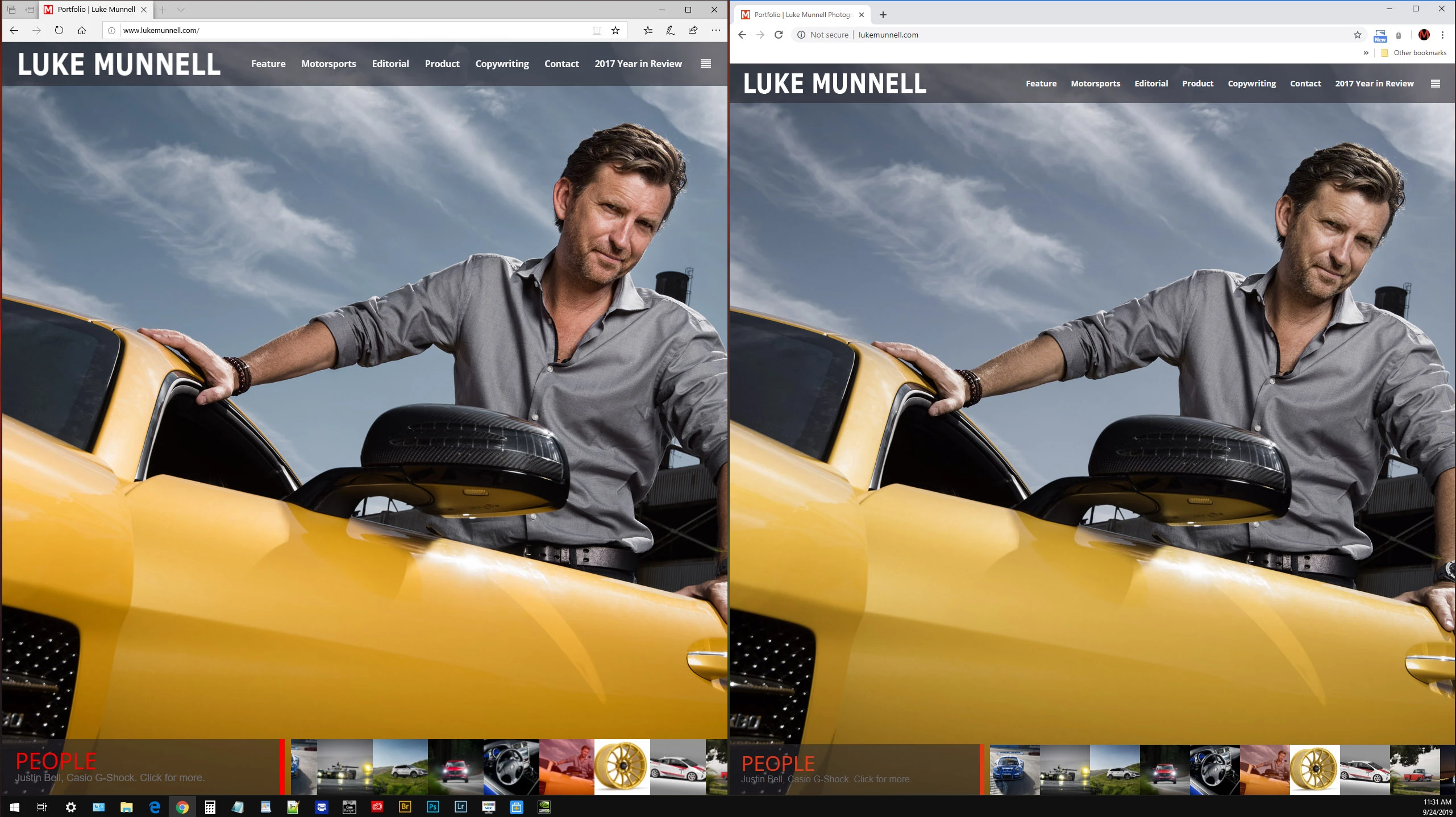Star this page in Edge favorites

click(x=615, y=31)
